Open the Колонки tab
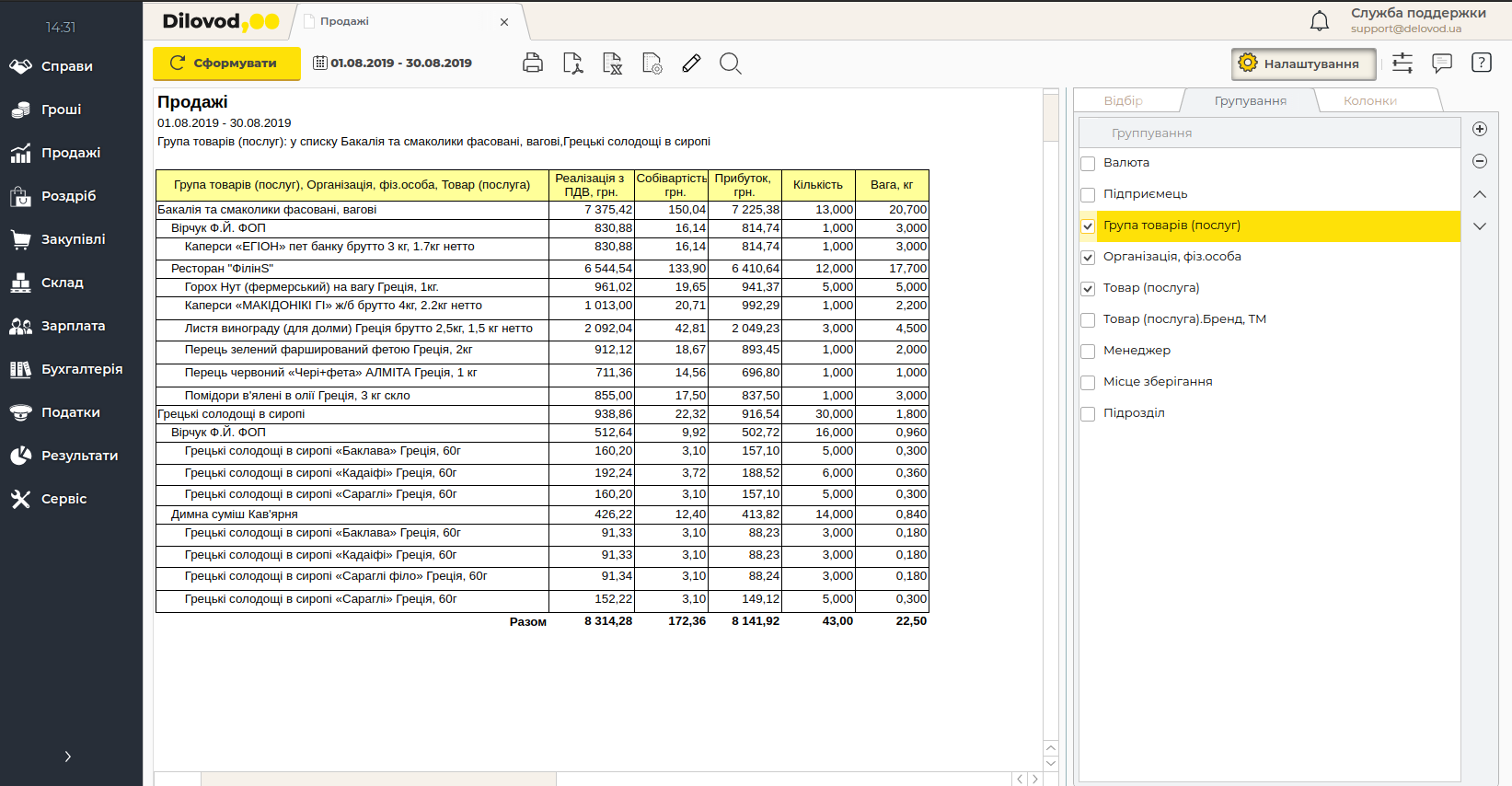The image size is (1512, 786). pos(1369,101)
